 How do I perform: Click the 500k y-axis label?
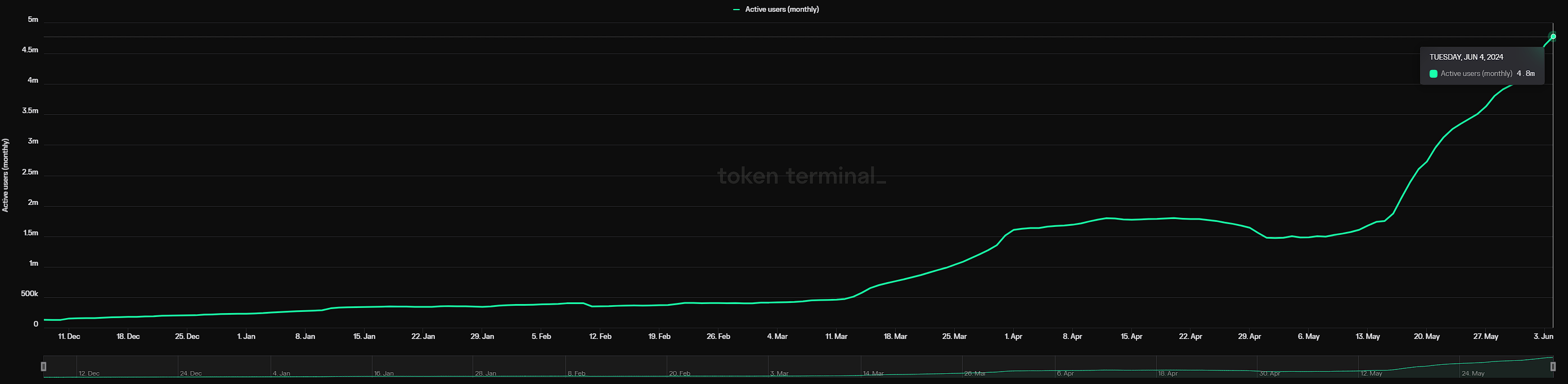[29, 294]
